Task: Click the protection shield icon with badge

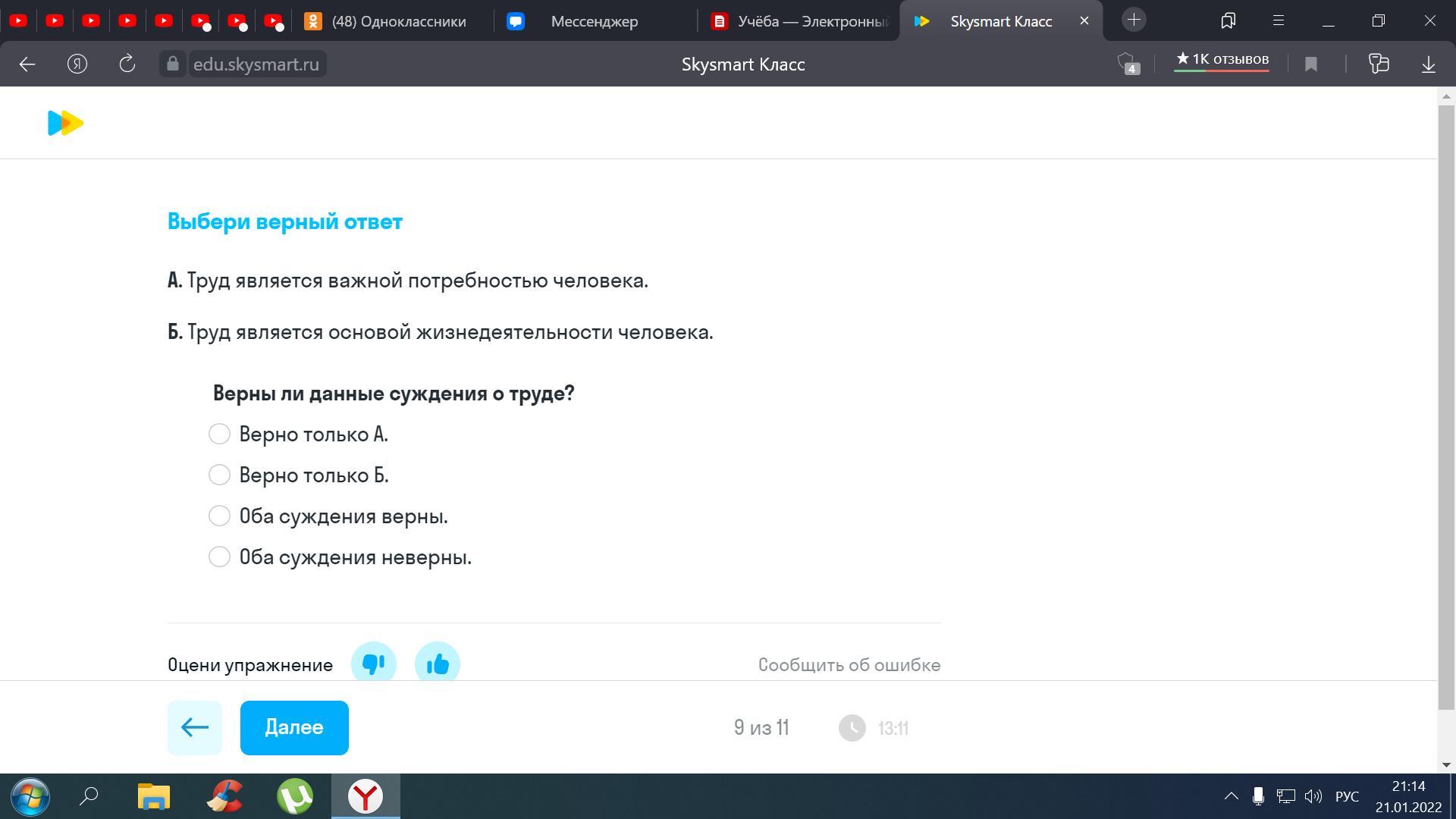Action: (x=1128, y=64)
